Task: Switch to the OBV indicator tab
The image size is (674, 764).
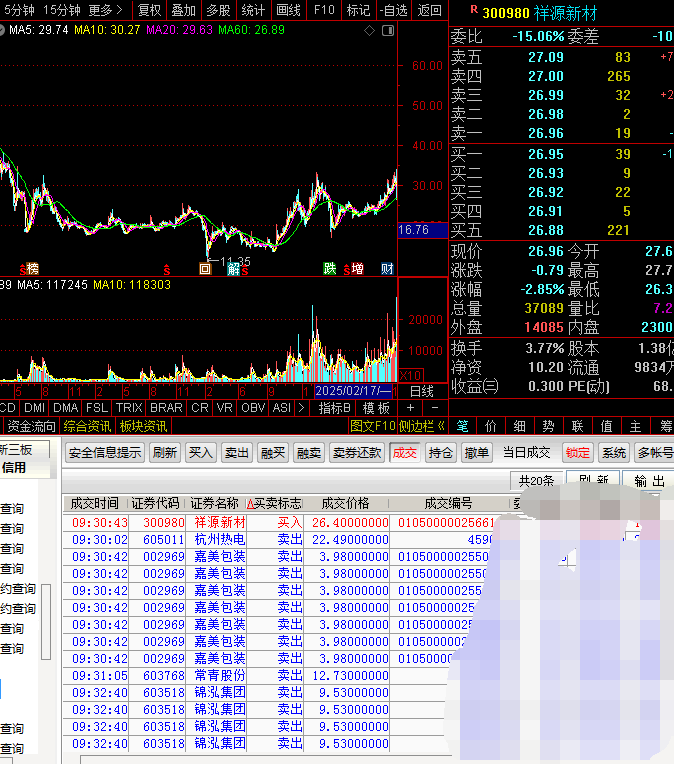Action: point(253,407)
